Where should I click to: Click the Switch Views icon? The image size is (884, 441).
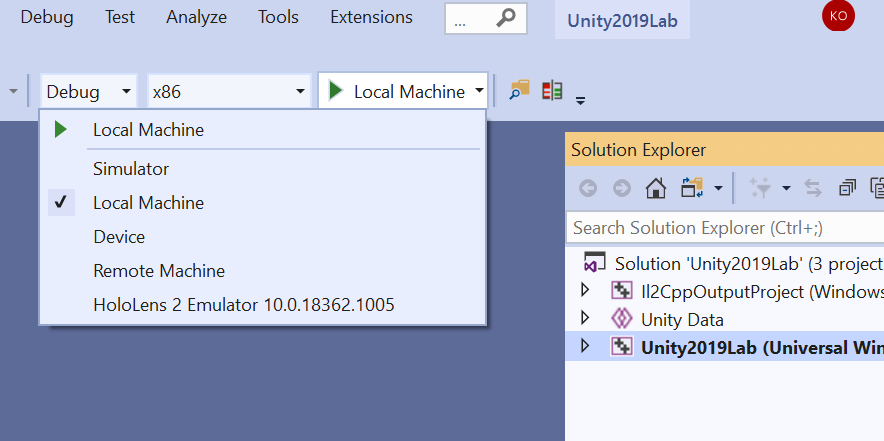pos(692,188)
